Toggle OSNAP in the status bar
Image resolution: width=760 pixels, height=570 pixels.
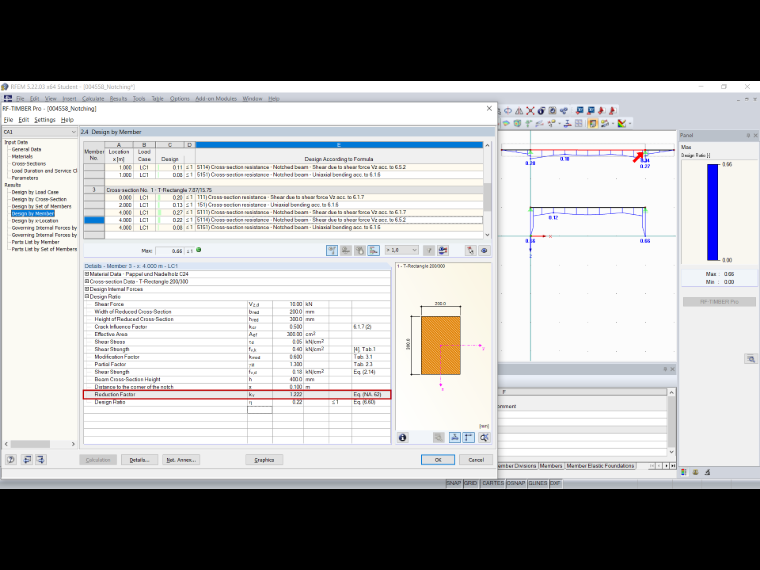pos(516,483)
